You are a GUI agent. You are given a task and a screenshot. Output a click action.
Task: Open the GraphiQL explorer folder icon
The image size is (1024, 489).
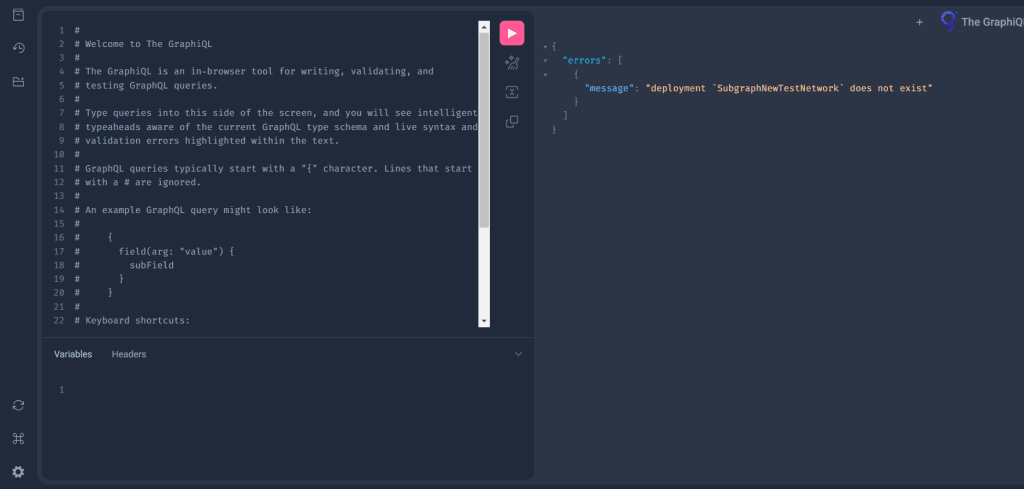(x=18, y=82)
